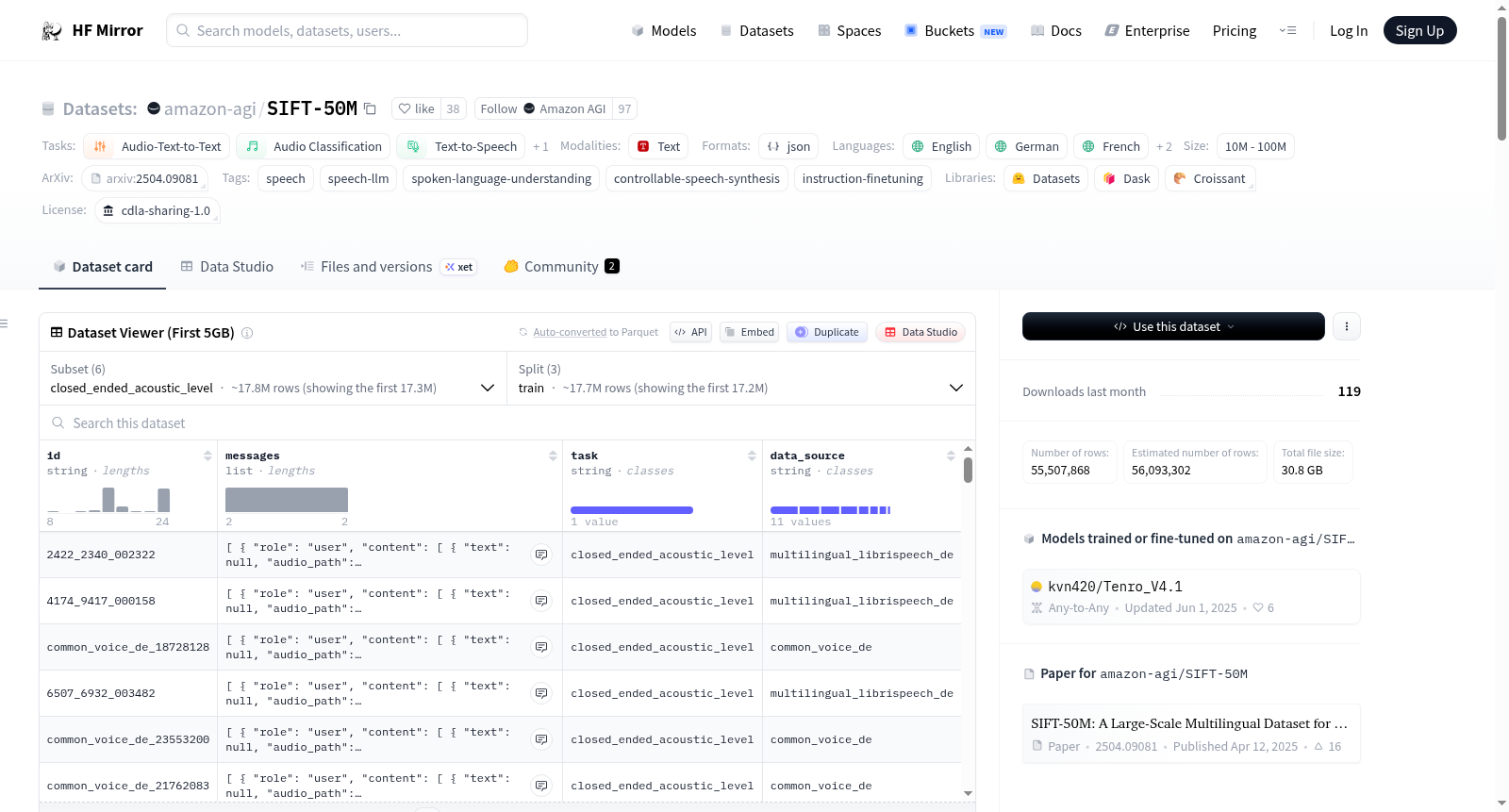1509x812 pixels.
Task: Sort by the id column
Action: tap(207, 456)
